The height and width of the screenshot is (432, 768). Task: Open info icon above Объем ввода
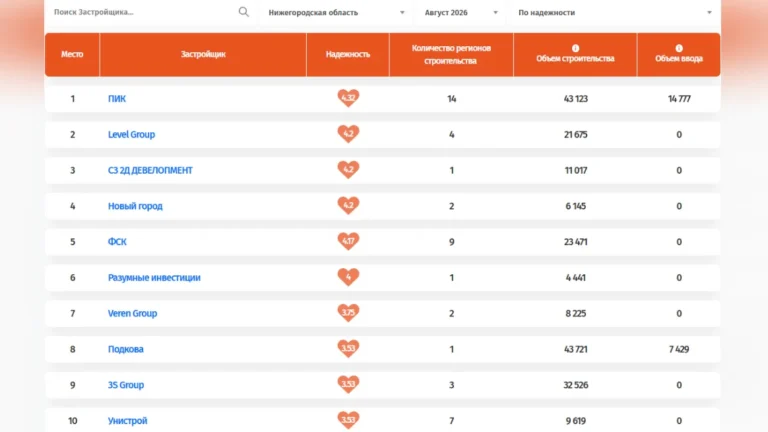click(x=679, y=48)
